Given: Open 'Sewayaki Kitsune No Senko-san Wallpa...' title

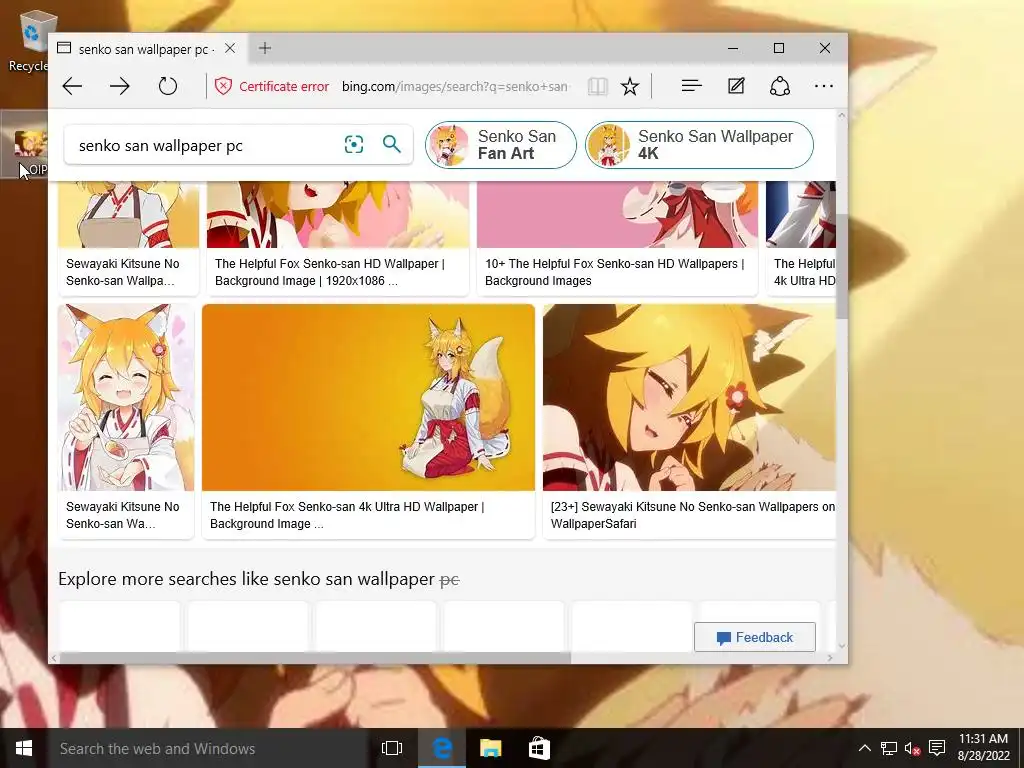Looking at the screenshot, I should pyautogui.click(x=123, y=272).
